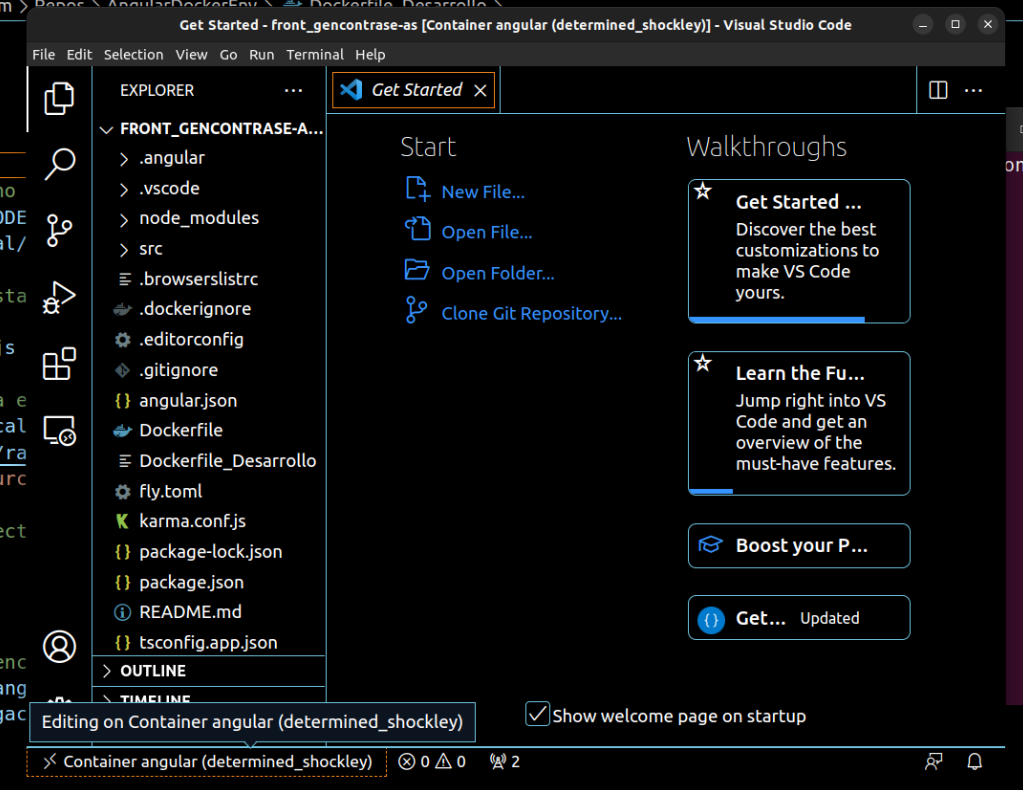The image size is (1023, 790).
Task: Open Source Control view
Action: click(x=59, y=230)
